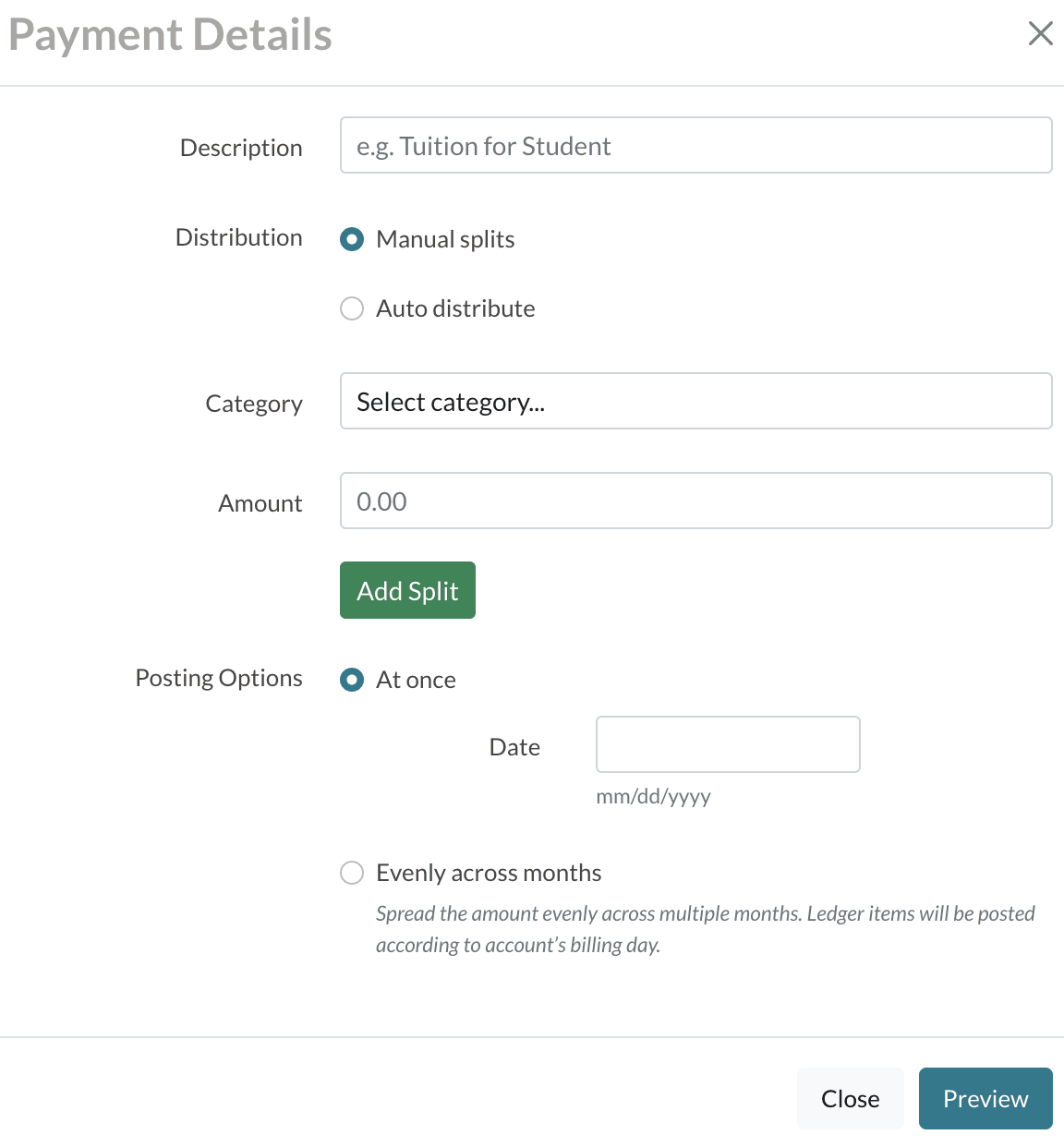Re-select Manual splits radio button
This screenshot has height=1147, width=1064.
[x=352, y=239]
